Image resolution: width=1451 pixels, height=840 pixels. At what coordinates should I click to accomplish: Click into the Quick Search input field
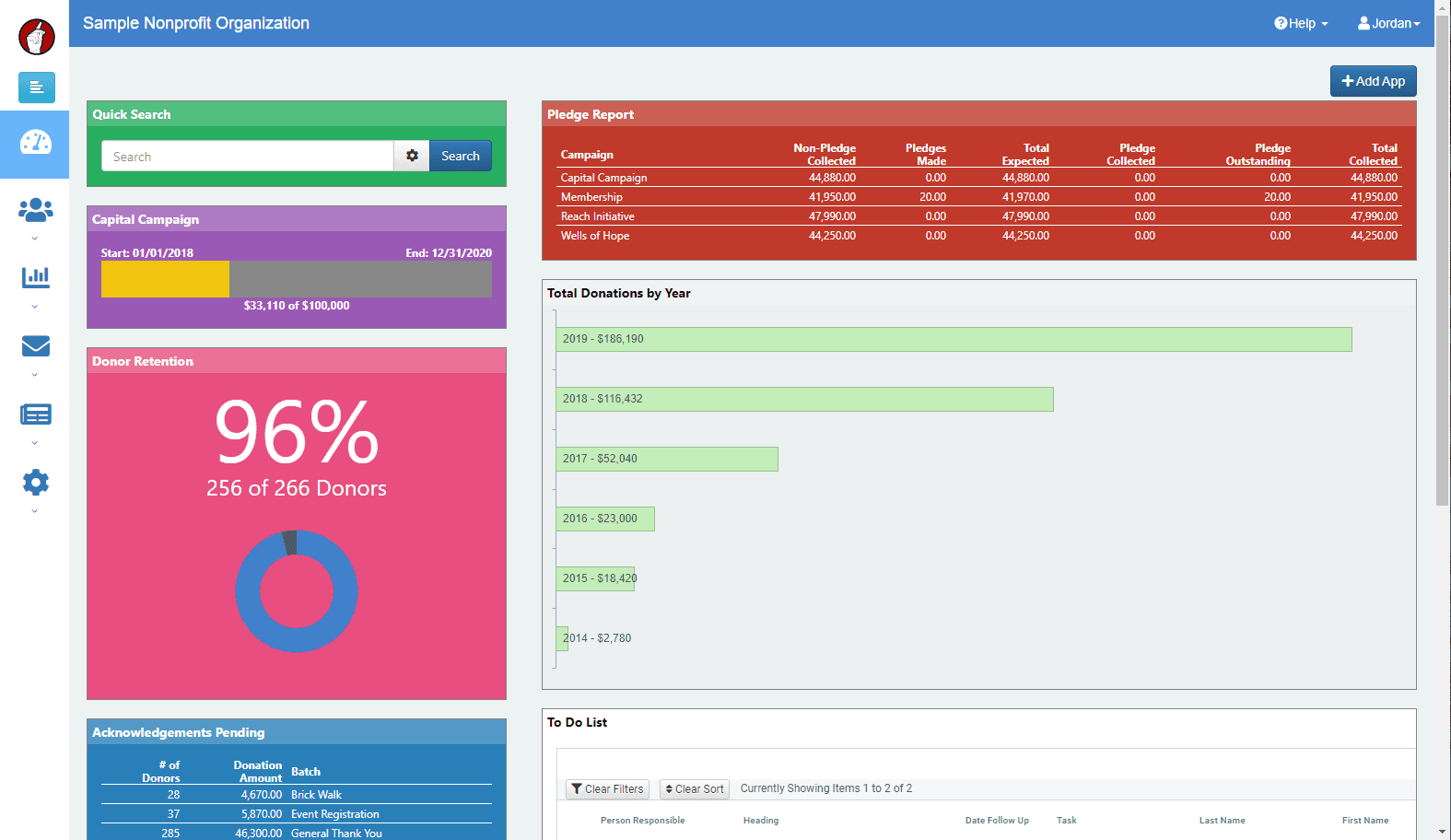(247, 157)
